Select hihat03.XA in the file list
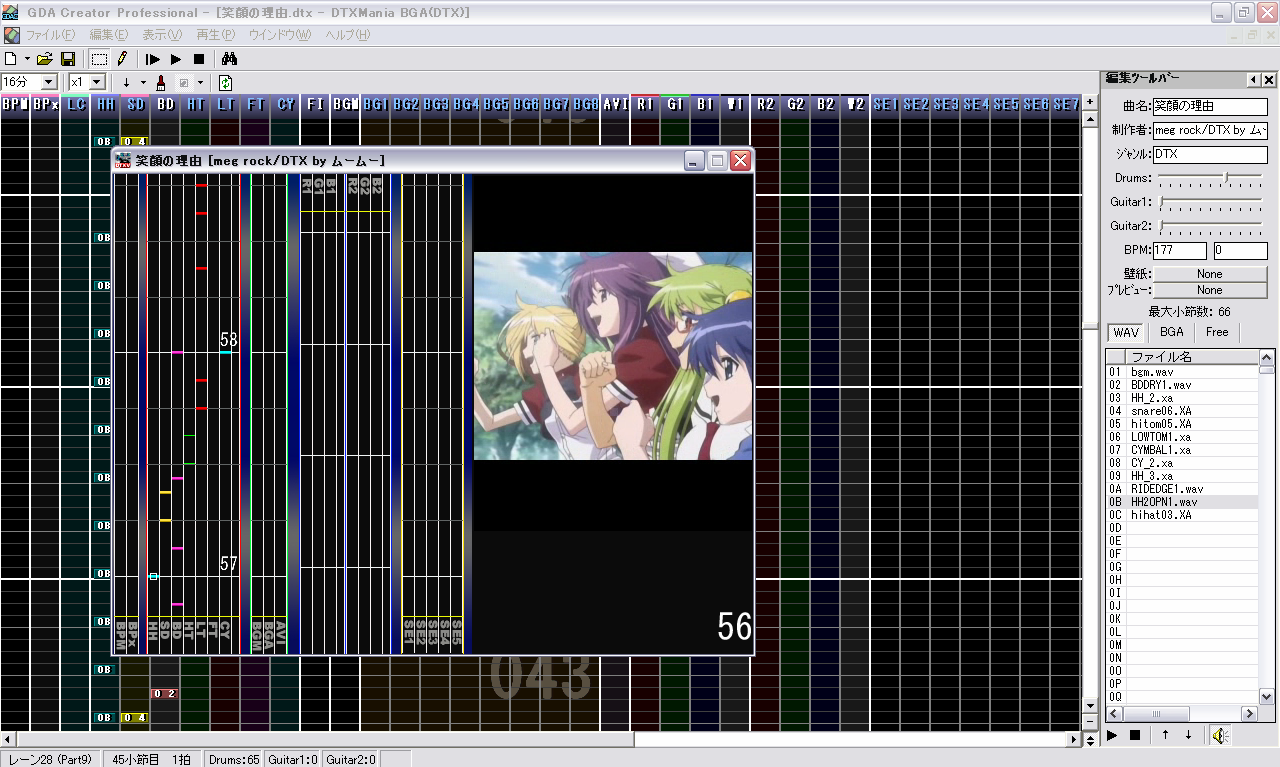This screenshot has height=767, width=1280. 1182,515
